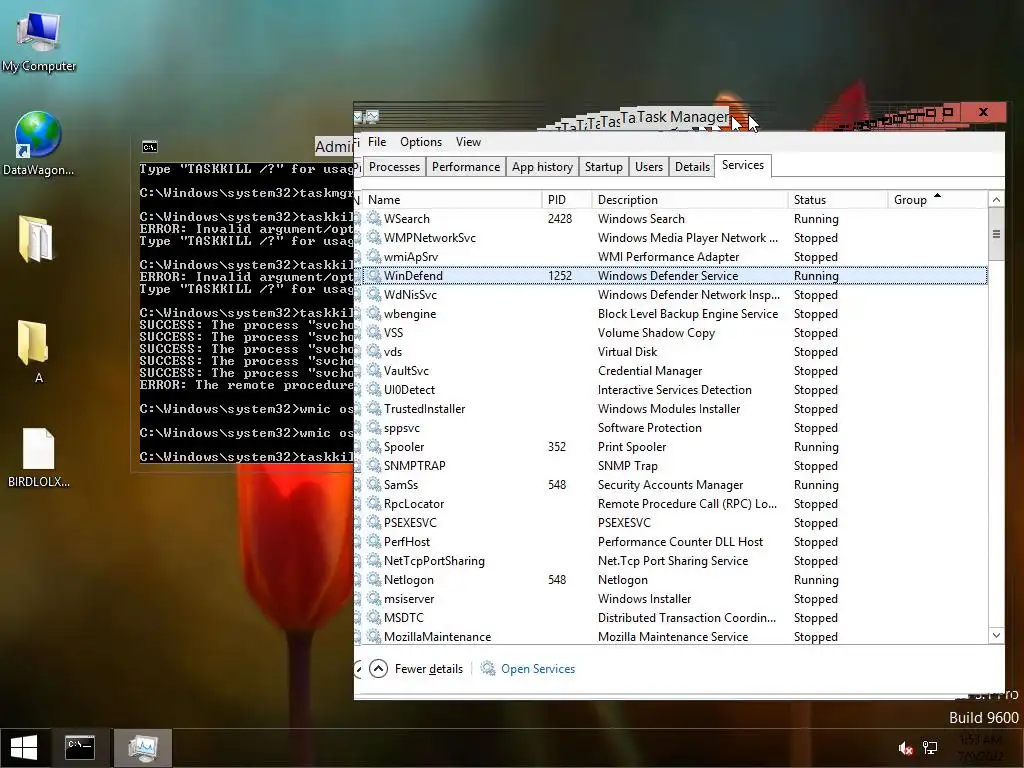Switch to Task Manager taskbar button
The image size is (1024, 768).
(143, 748)
